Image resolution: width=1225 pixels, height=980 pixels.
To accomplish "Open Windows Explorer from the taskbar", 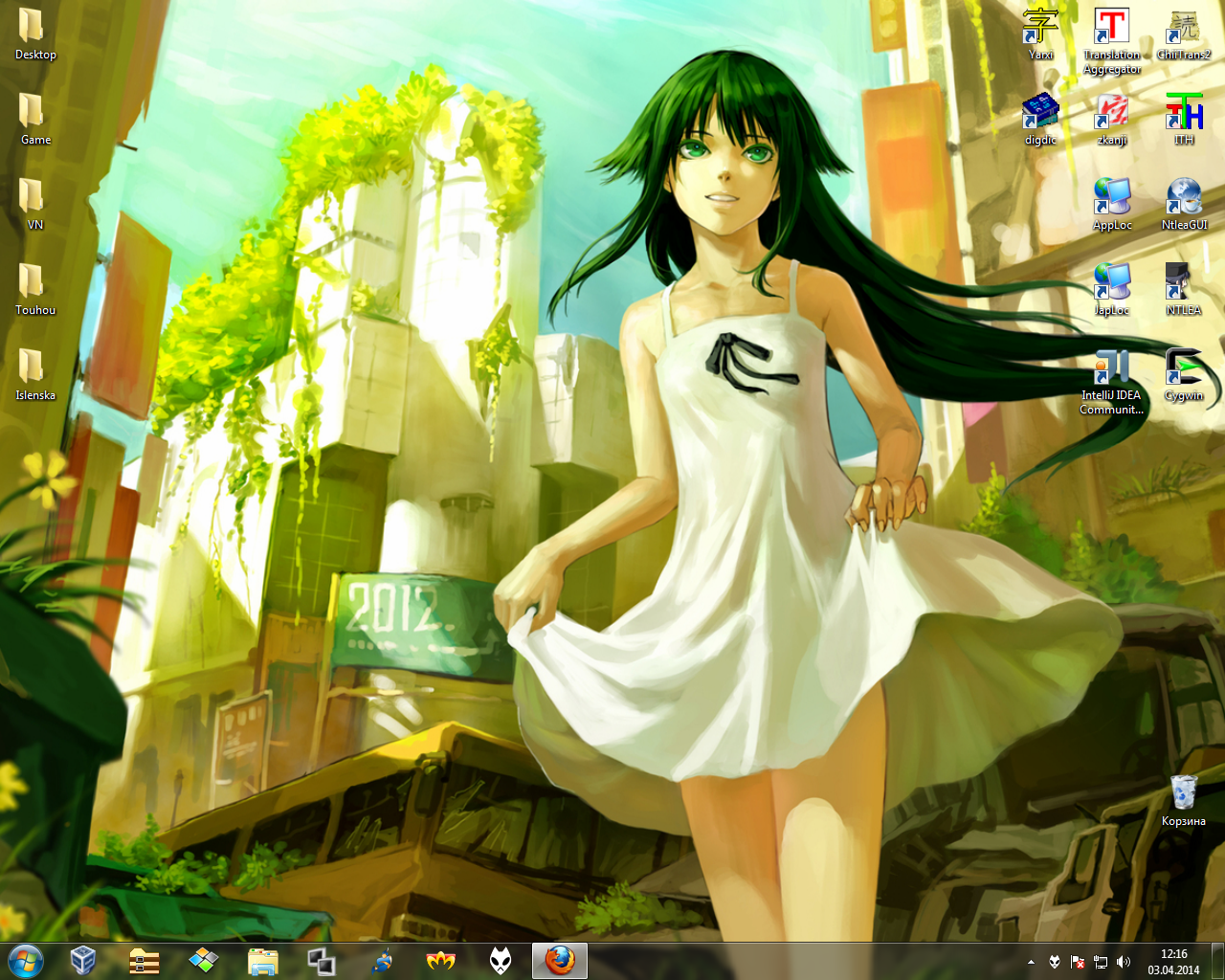I will (x=262, y=960).
